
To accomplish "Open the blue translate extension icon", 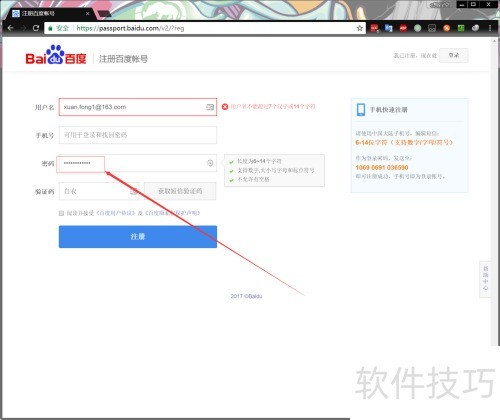I will [x=389, y=28].
